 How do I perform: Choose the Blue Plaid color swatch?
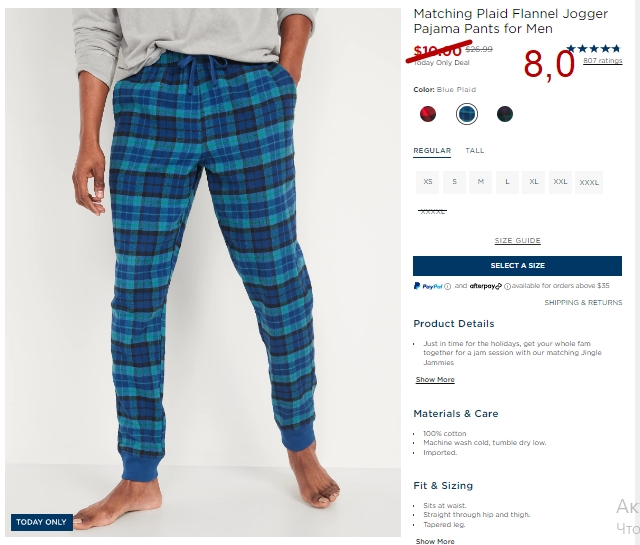(467, 114)
